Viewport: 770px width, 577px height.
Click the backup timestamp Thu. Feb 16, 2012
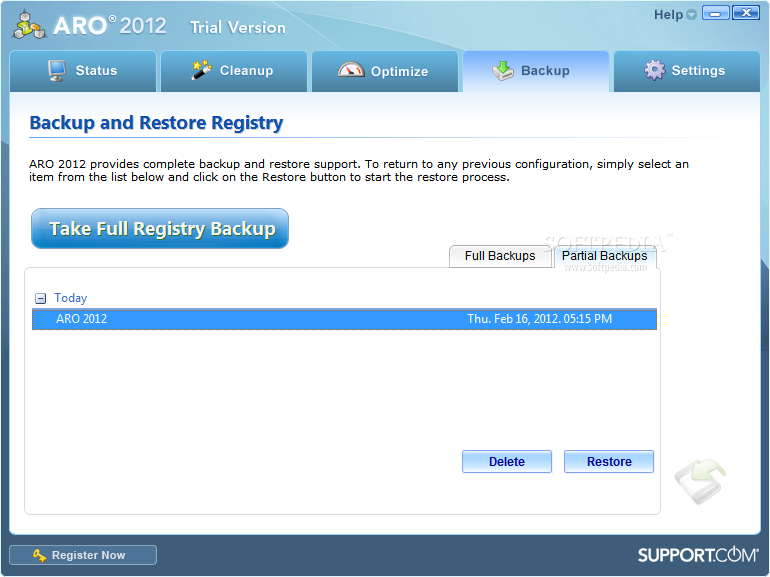tap(539, 319)
